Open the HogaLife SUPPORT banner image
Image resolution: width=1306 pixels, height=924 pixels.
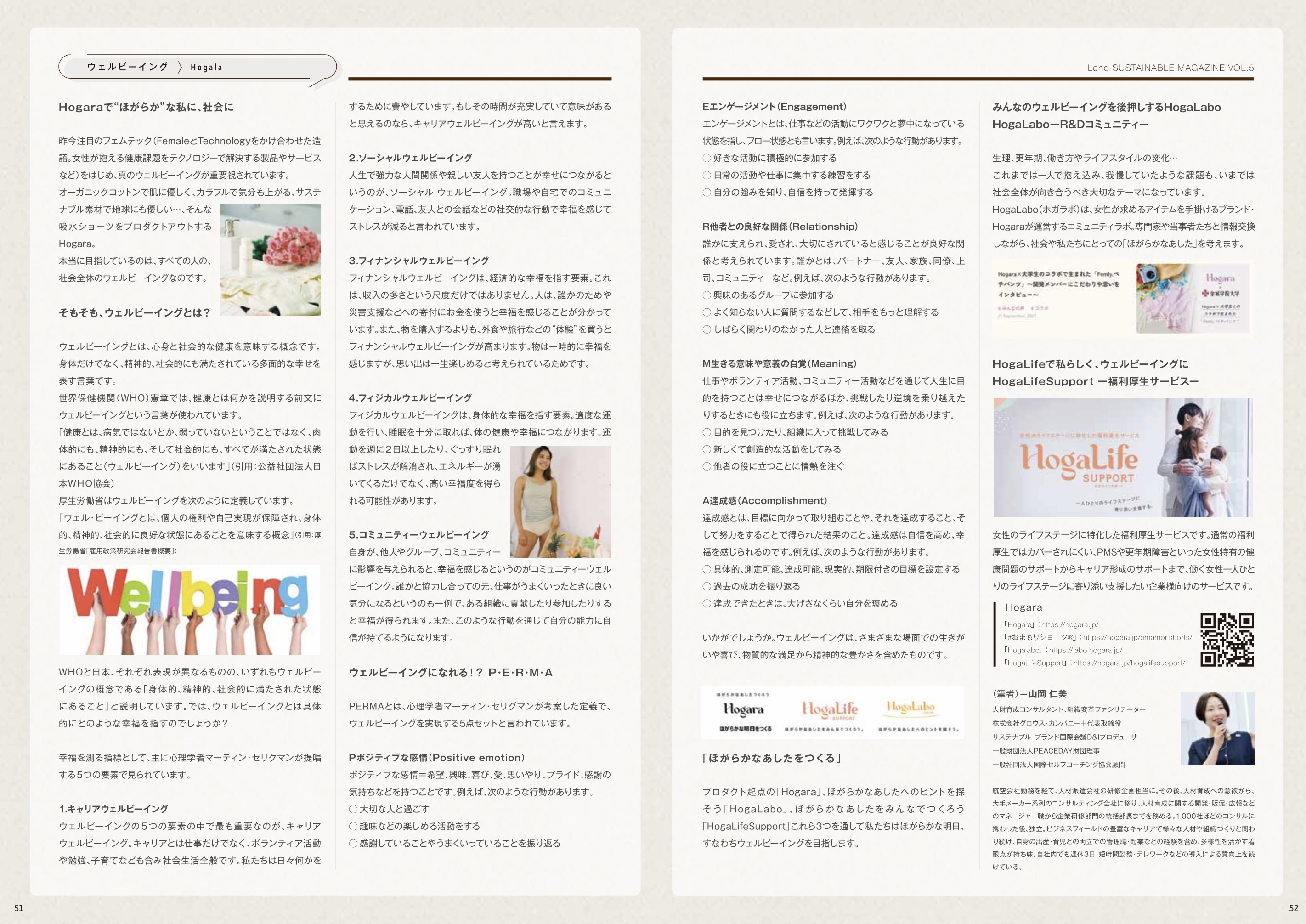tap(1123, 457)
